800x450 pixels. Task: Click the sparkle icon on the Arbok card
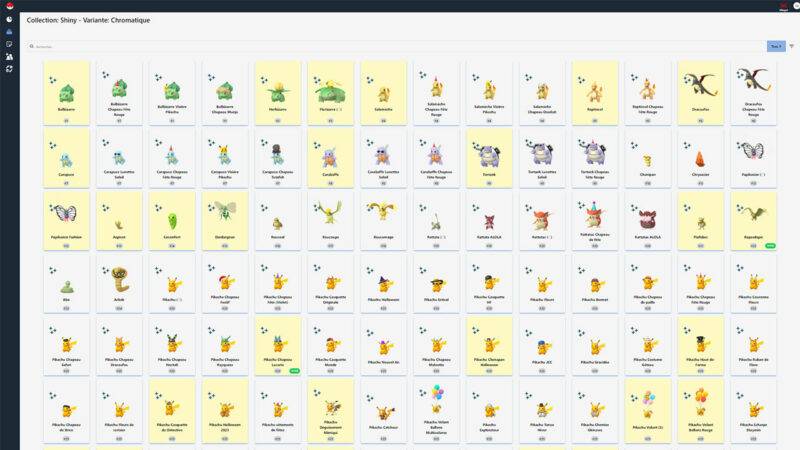[x=106, y=270]
